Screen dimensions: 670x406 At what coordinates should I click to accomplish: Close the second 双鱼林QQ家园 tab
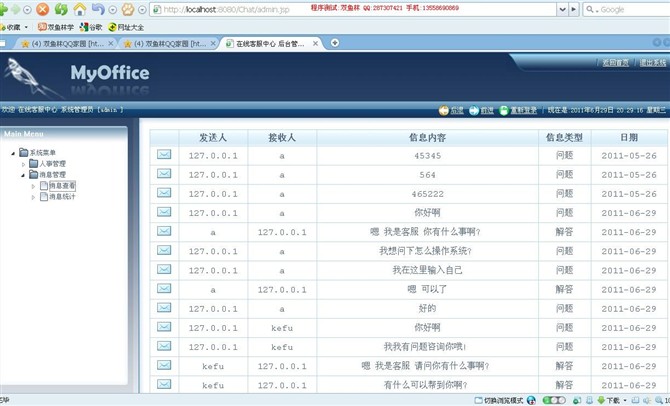213,44
